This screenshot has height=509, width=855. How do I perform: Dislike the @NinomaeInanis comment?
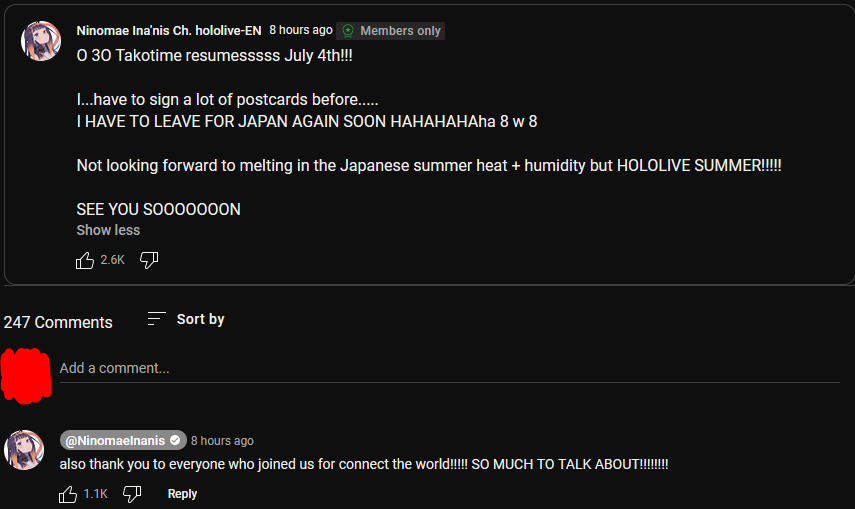[x=132, y=494]
